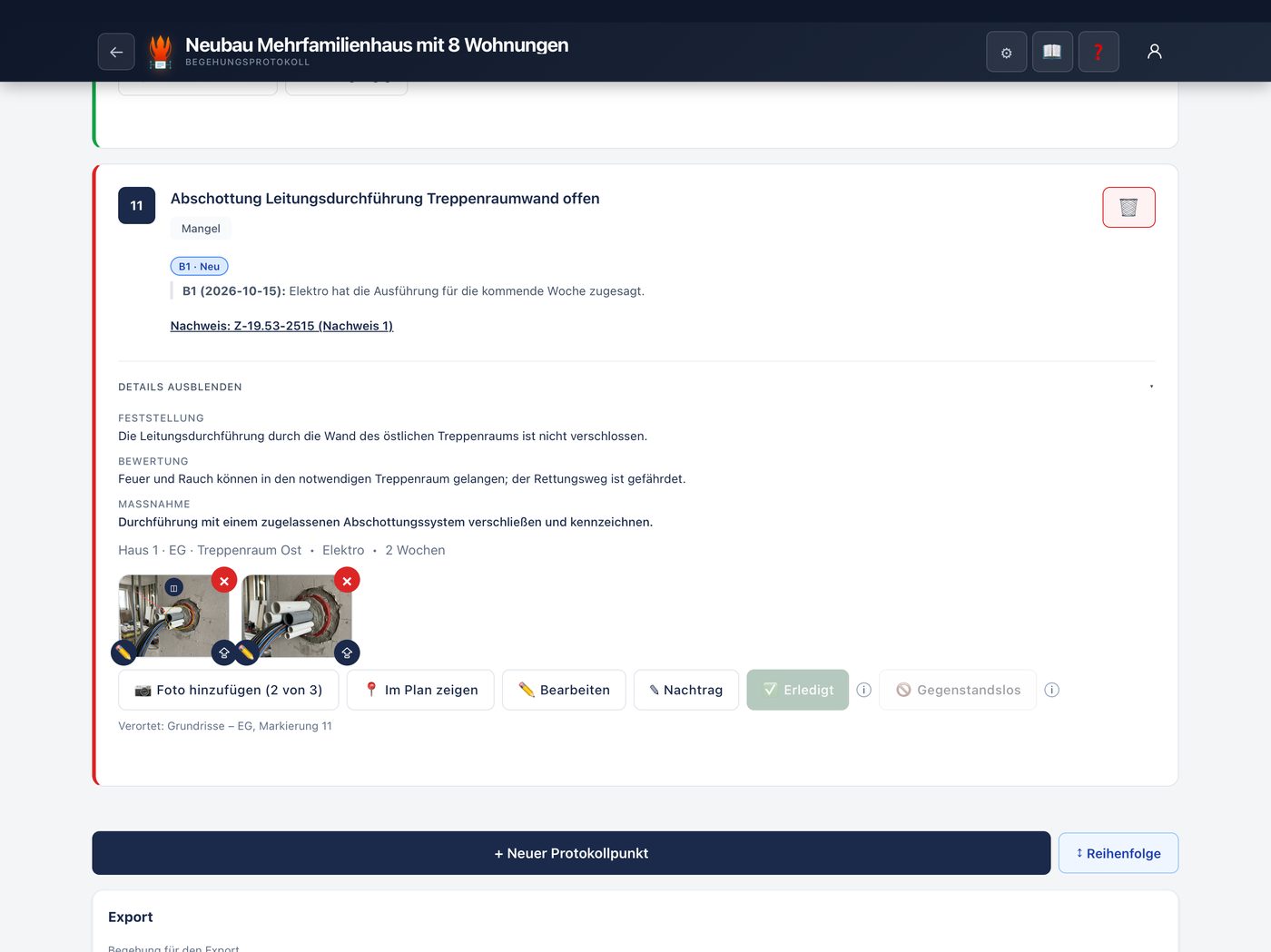Show info next to the Erledigt button
1271x952 pixels.
tap(864, 690)
